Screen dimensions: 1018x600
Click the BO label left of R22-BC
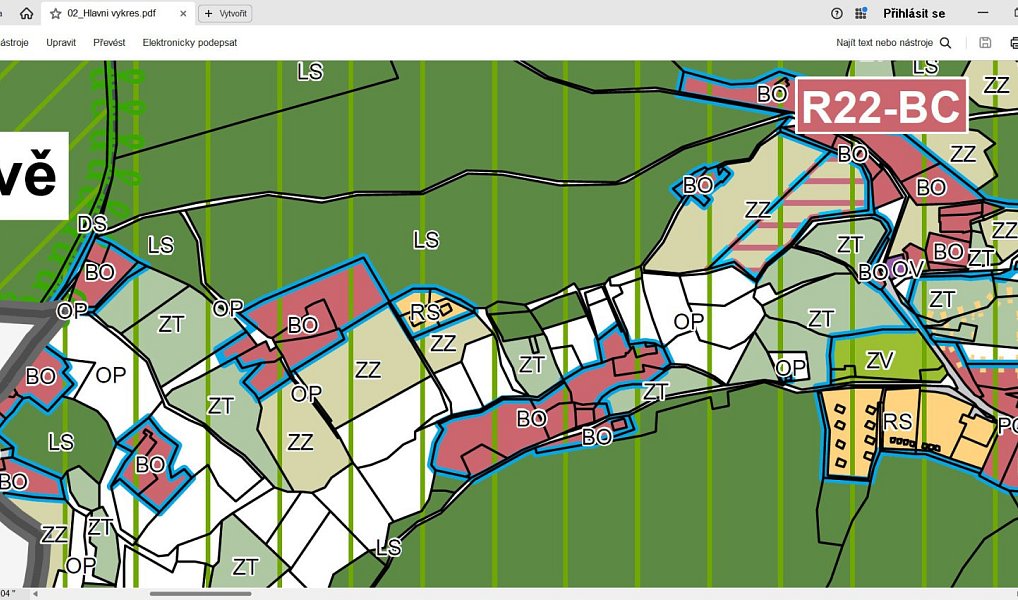pyautogui.click(x=772, y=94)
